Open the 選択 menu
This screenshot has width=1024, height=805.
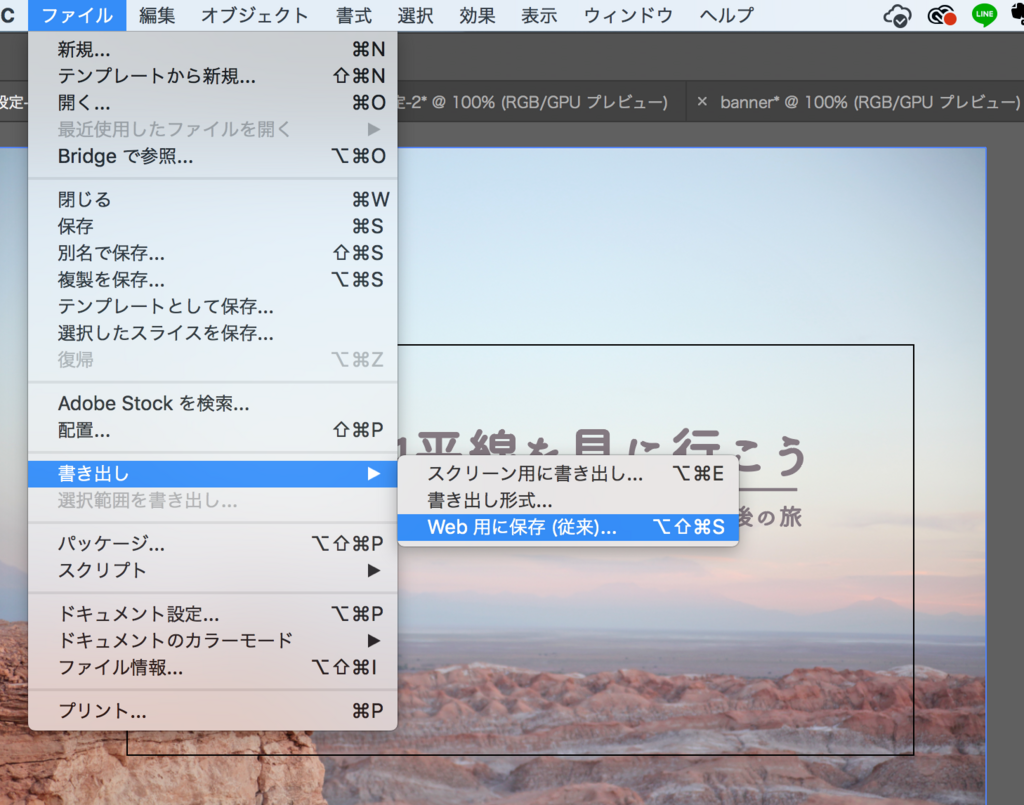click(x=415, y=15)
